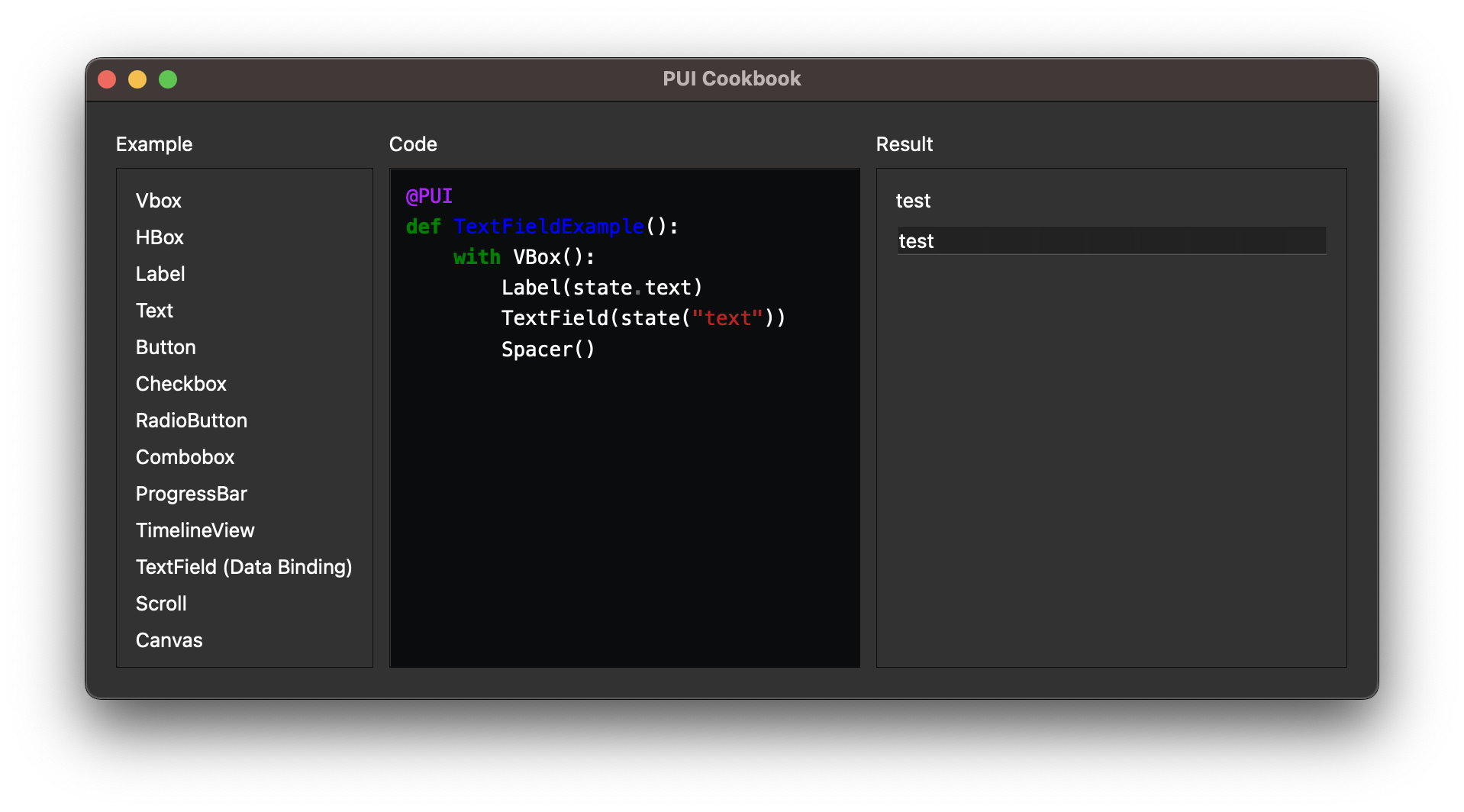Open the Checkbox example
This screenshot has height=812, width=1464.
coord(181,384)
